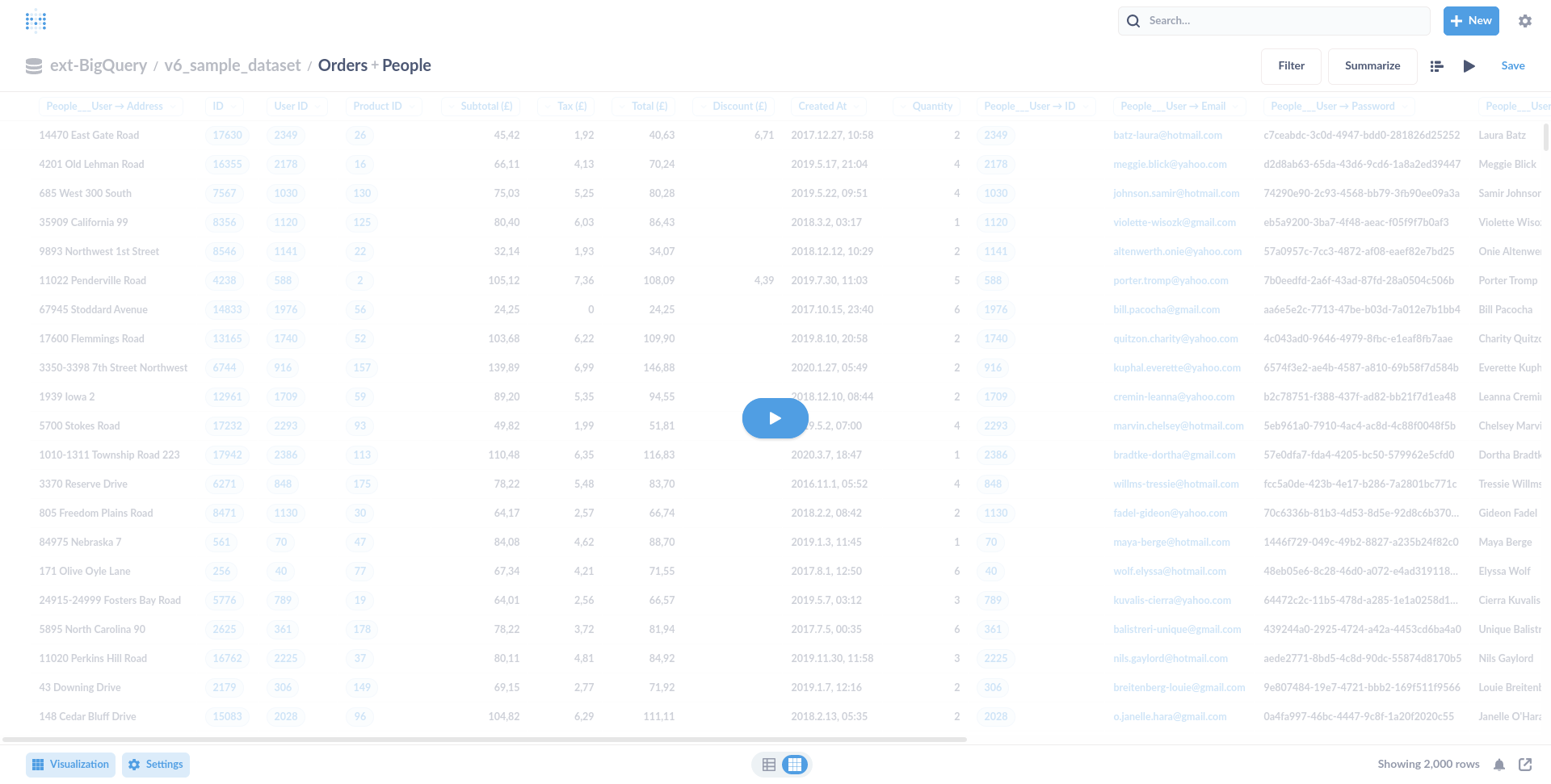Keep table view active via blue grid toggle
The image size is (1551, 784).
tap(795, 764)
